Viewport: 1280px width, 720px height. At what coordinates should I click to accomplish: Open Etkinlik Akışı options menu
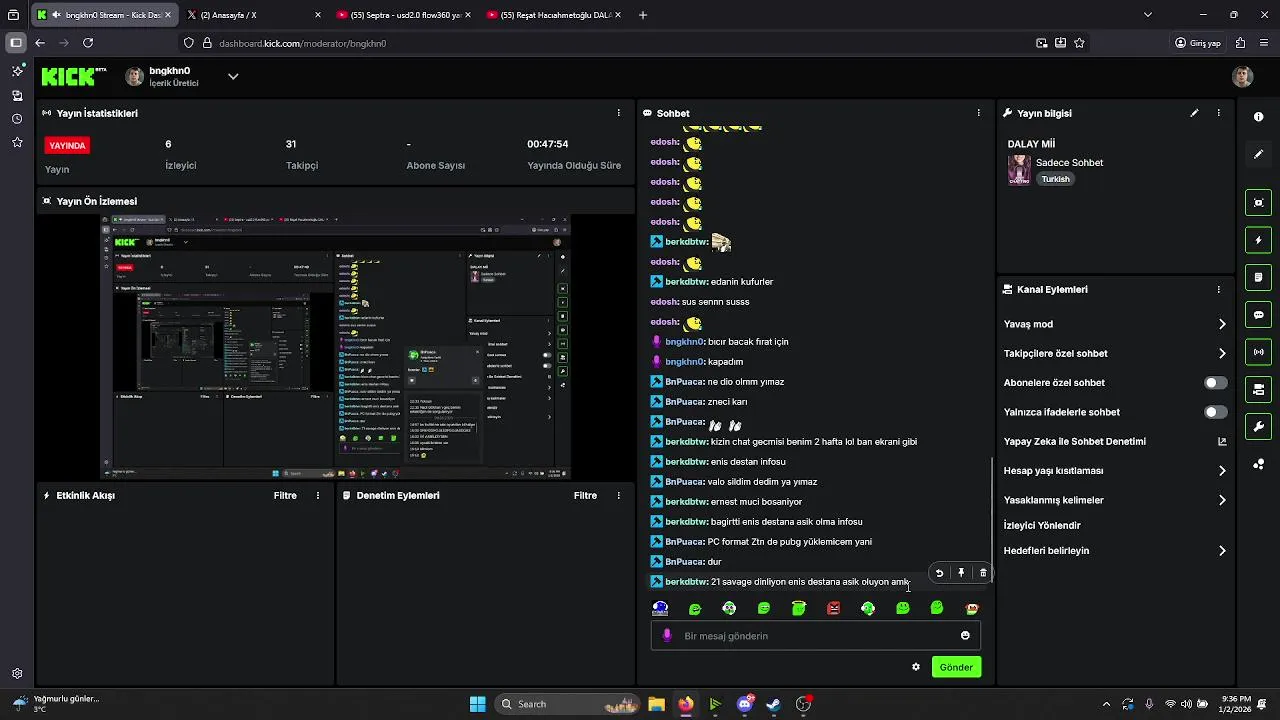click(318, 495)
